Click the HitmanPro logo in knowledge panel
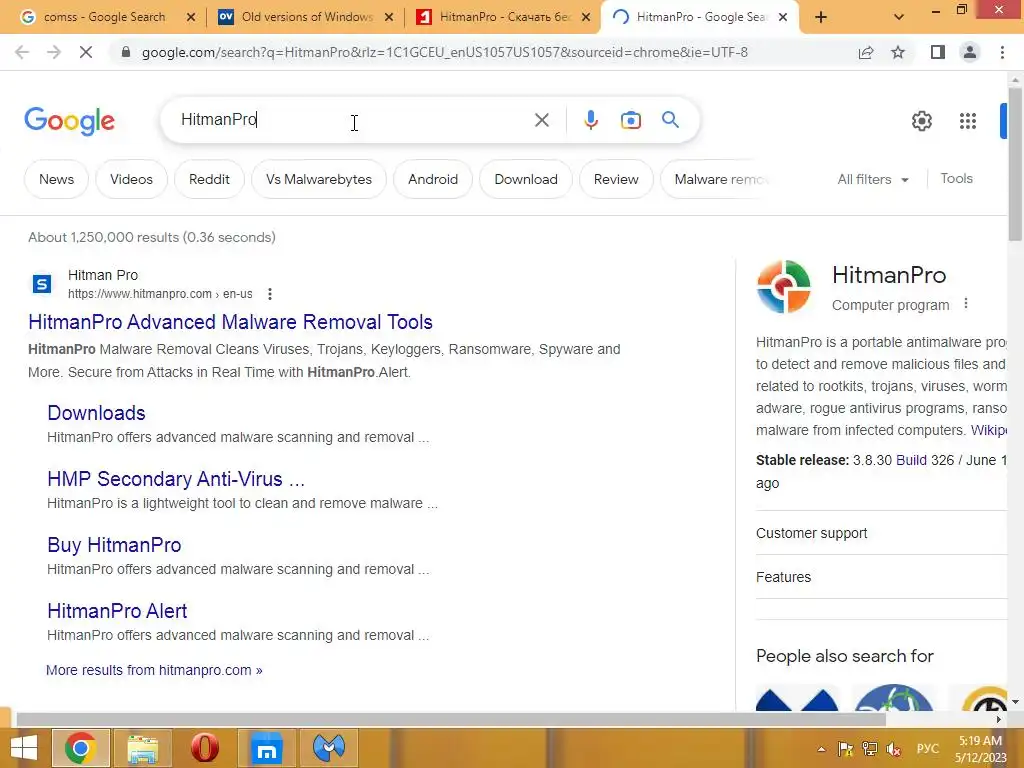The width and height of the screenshot is (1024, 768). (784, 286)
